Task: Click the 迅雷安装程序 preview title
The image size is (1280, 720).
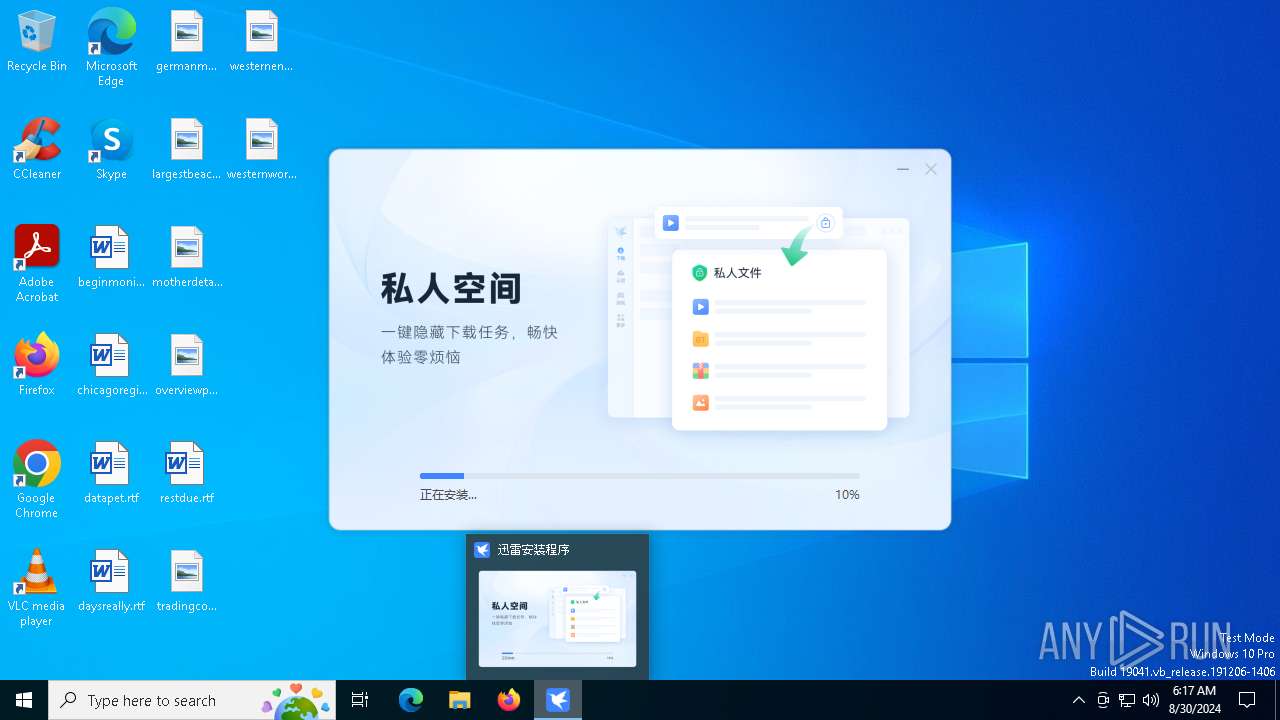Action: click(533, 550)
